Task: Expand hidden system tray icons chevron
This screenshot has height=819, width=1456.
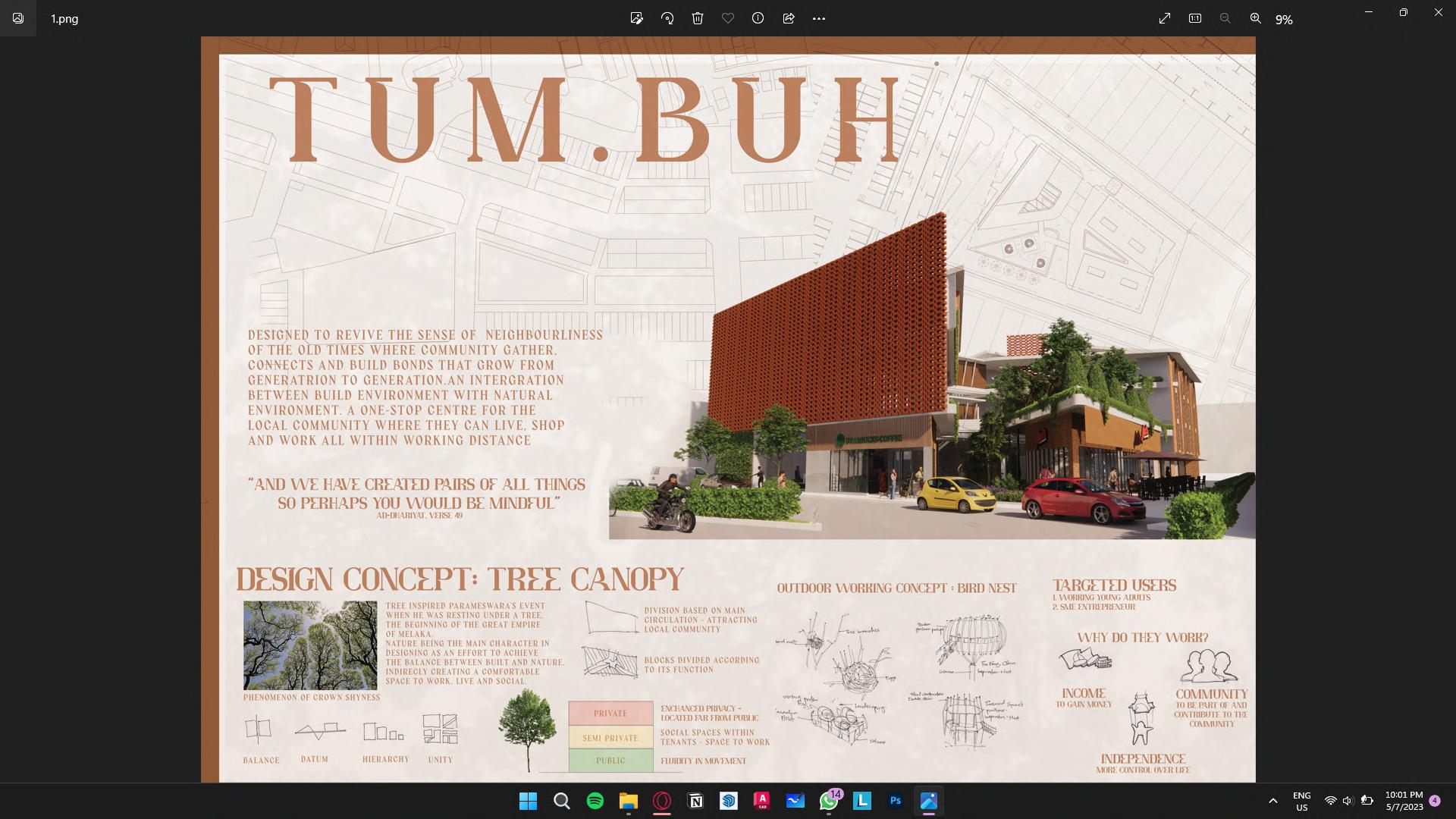Action: [1273, 801]
